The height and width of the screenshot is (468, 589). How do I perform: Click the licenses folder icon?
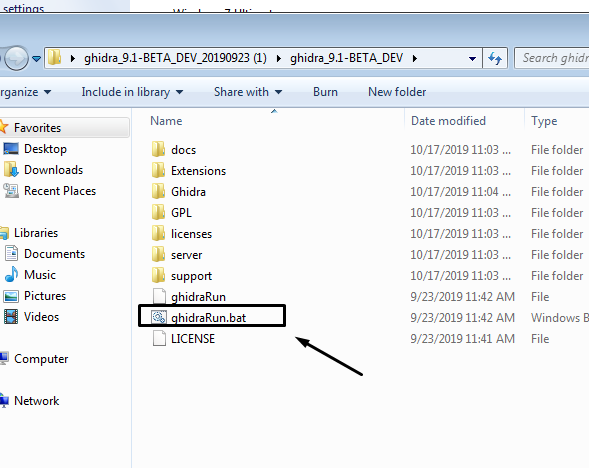[x=158, y=233]
